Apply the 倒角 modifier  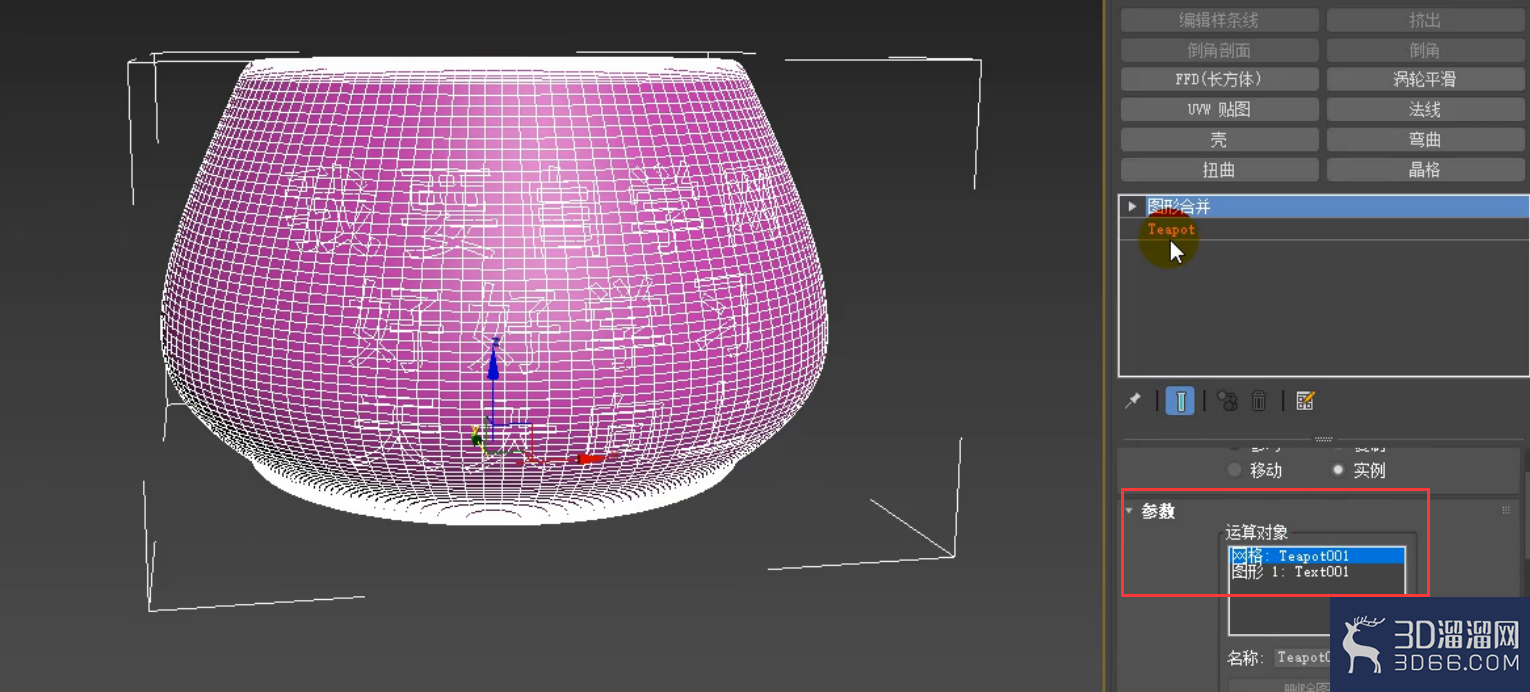pos(1425,50)
